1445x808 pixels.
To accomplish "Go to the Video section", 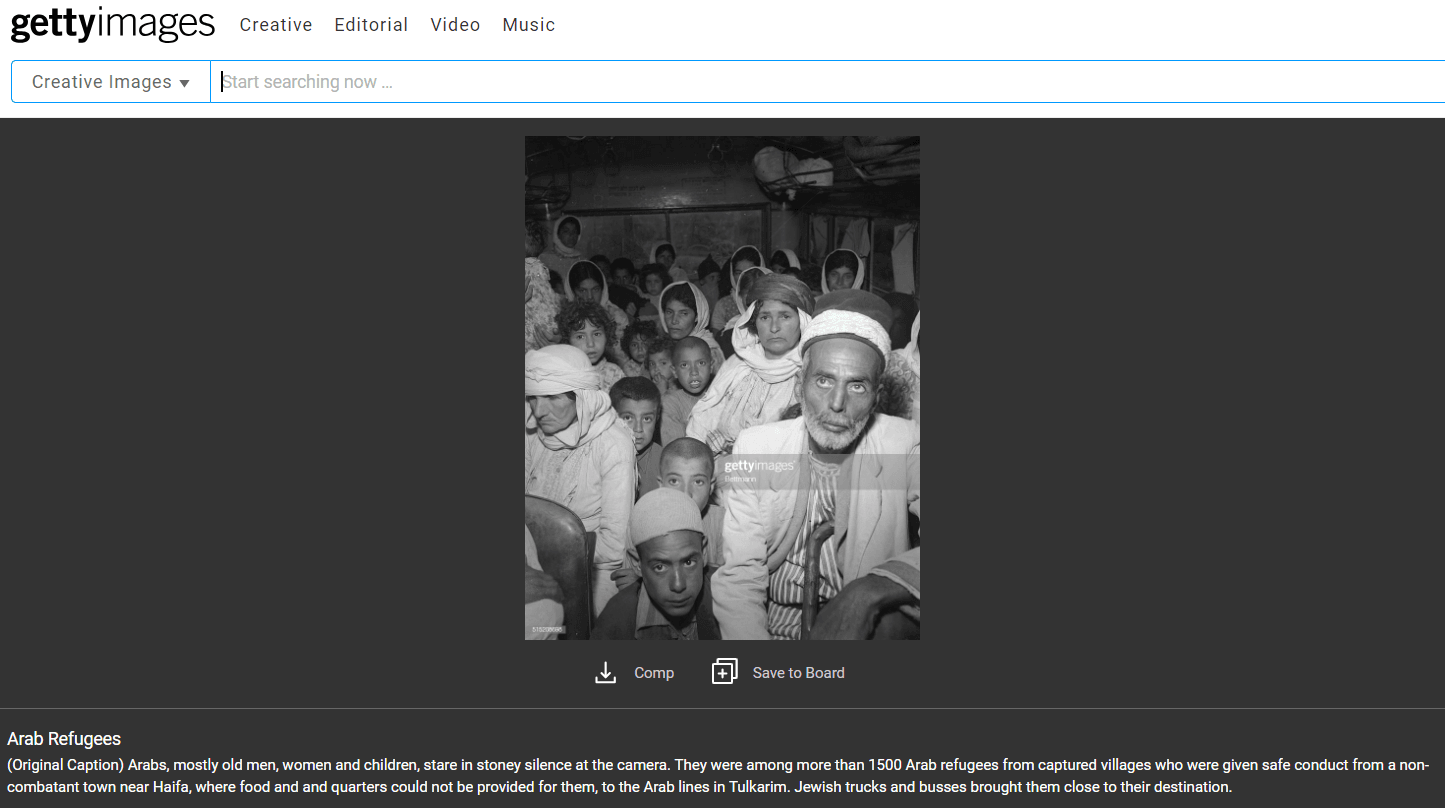I will tap(455, 25).
